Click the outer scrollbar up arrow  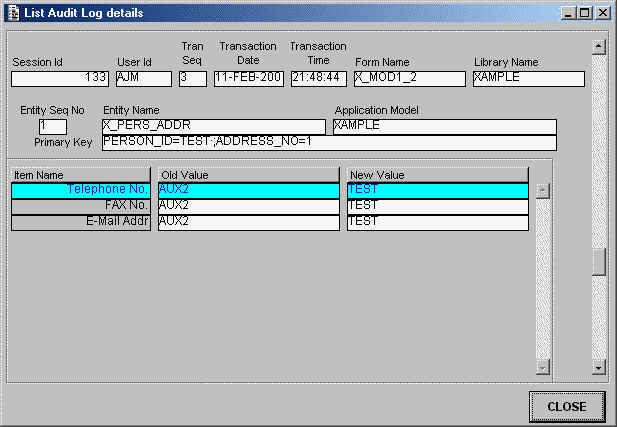pyautogui.click(x=599, y=46)
